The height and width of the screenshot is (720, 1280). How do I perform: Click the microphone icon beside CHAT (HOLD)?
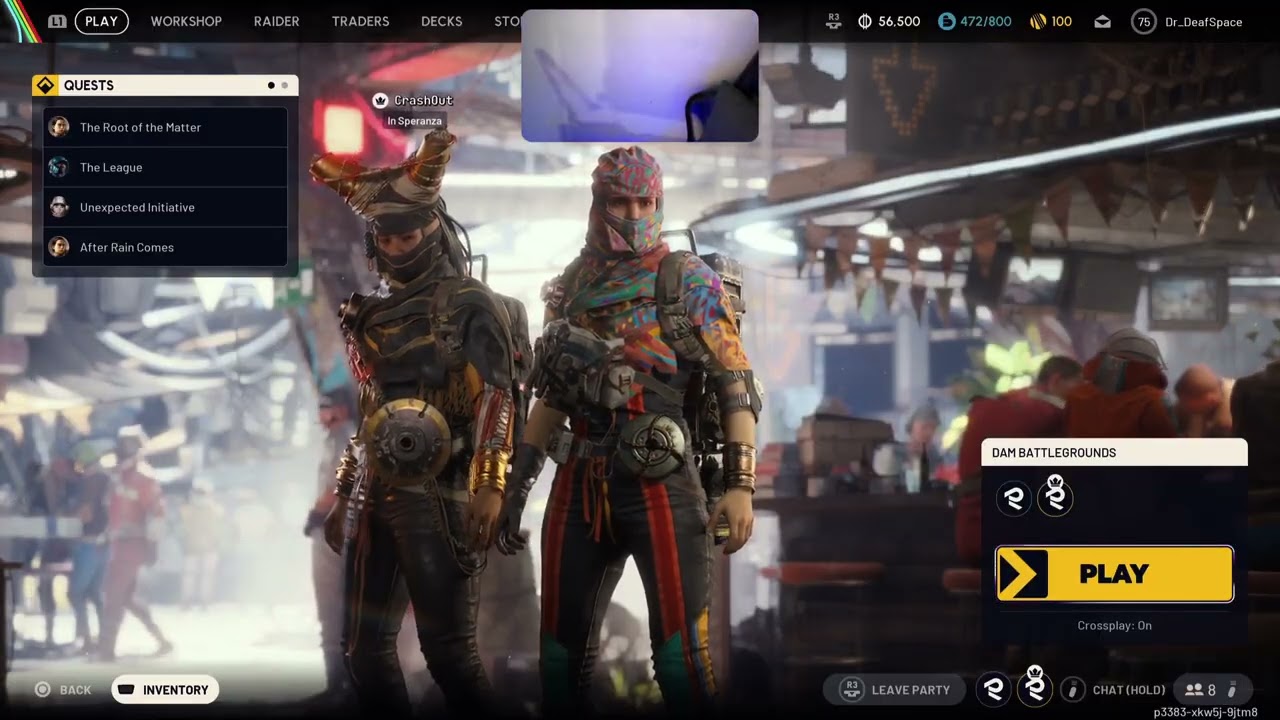coord(1073,689)
